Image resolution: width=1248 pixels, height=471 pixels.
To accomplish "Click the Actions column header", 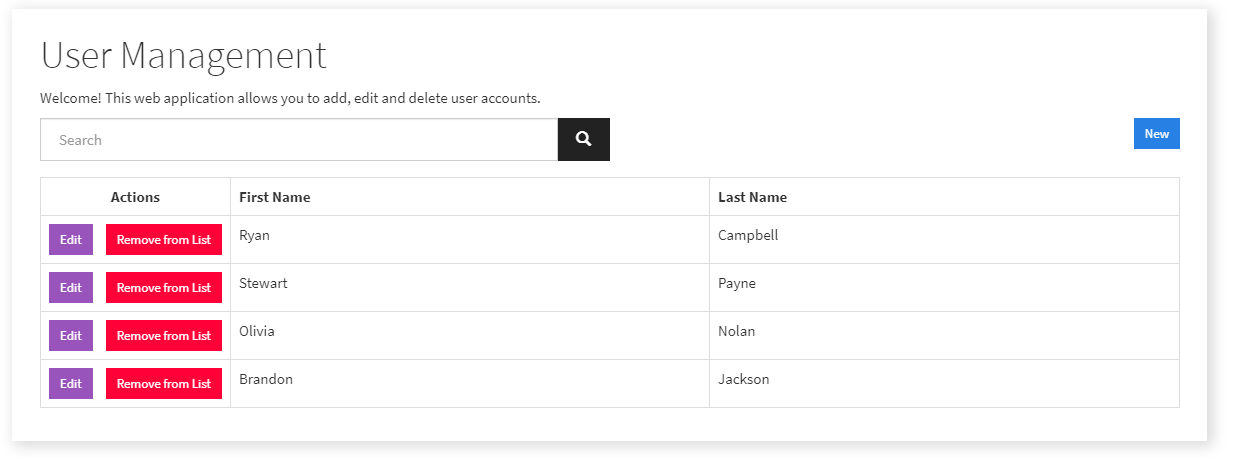I will point(135,197).
